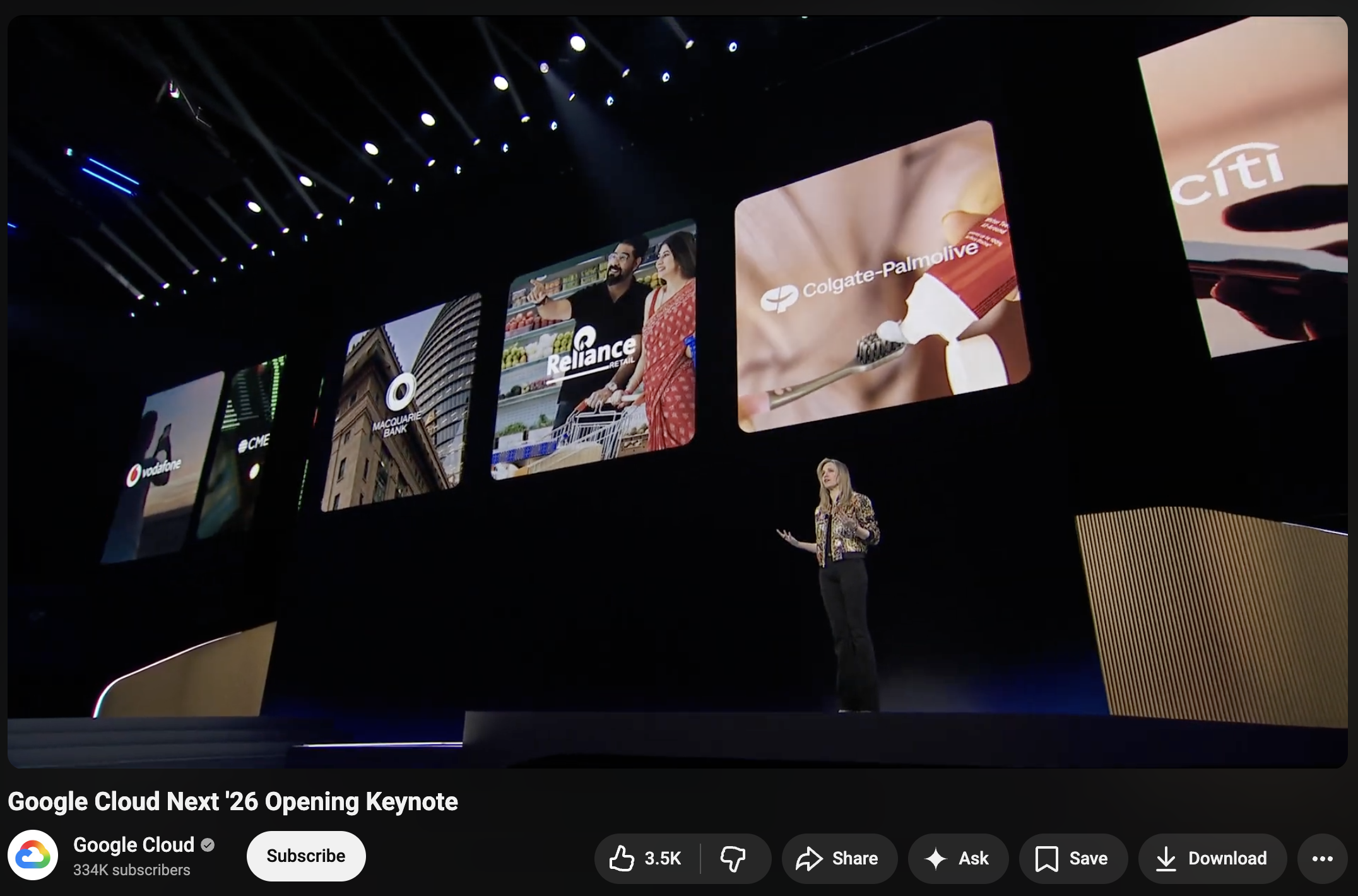
Task: Open the Google Cloud channel name link
Action: (134, 844)
